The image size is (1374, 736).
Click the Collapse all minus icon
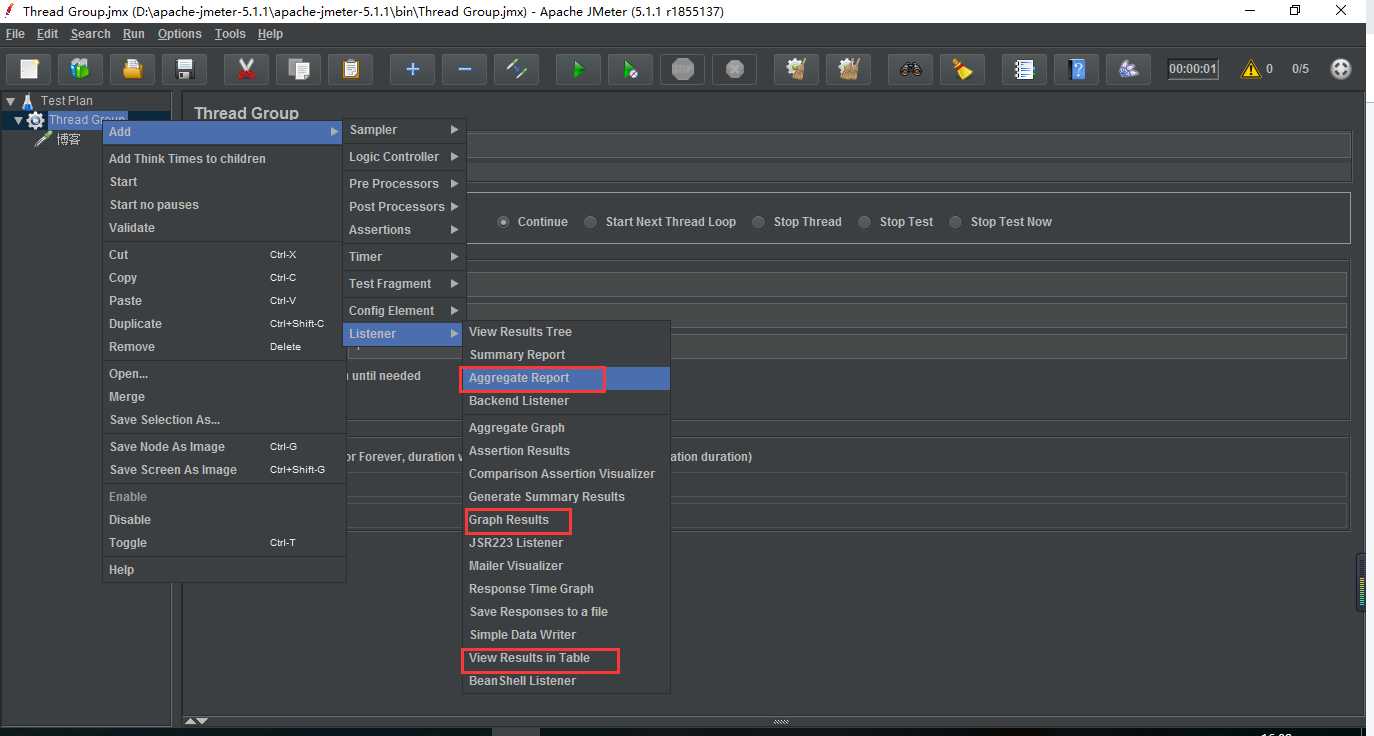point(464,69)
